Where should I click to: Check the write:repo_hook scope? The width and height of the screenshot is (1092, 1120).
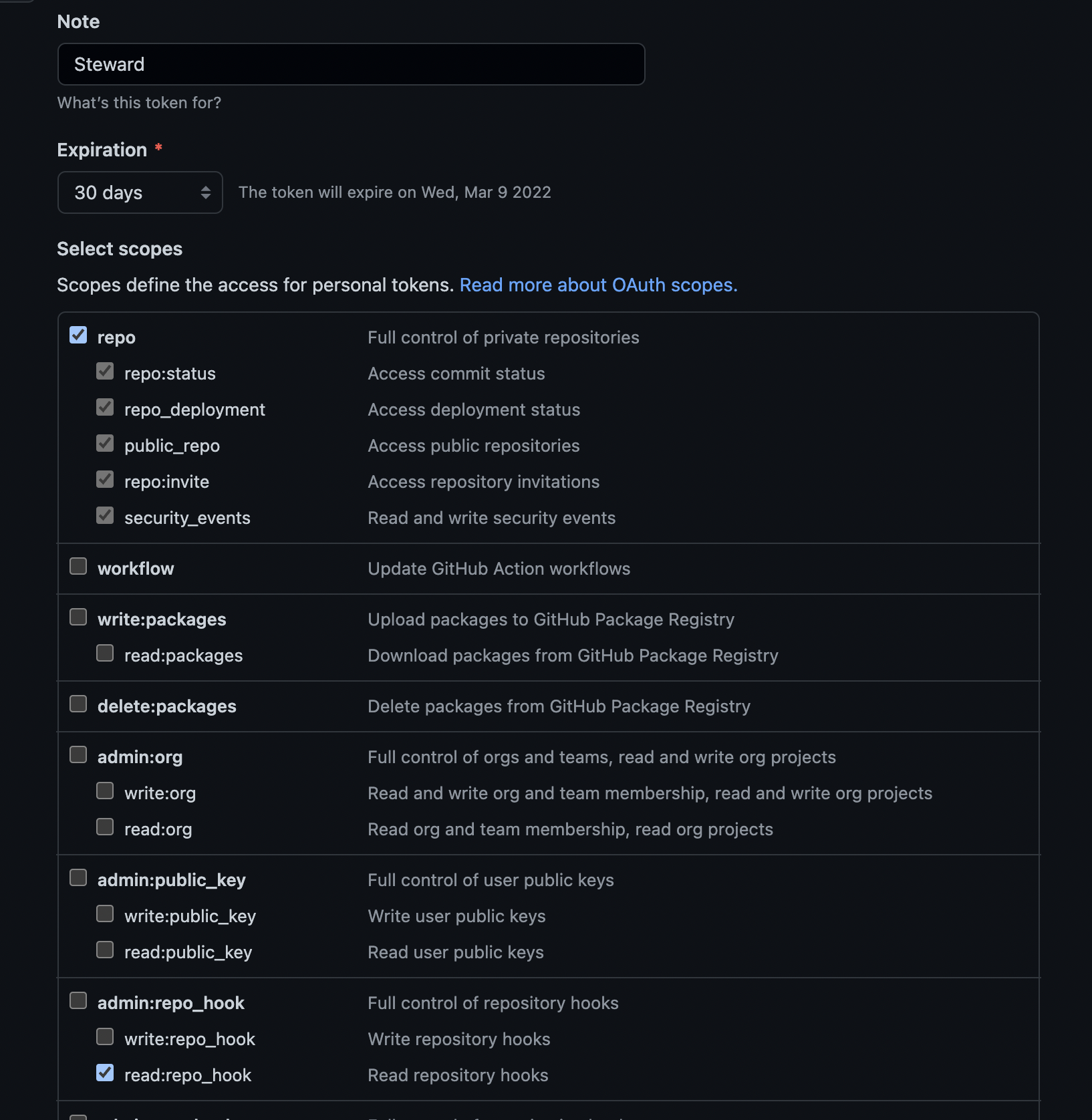coord(105,1036)
